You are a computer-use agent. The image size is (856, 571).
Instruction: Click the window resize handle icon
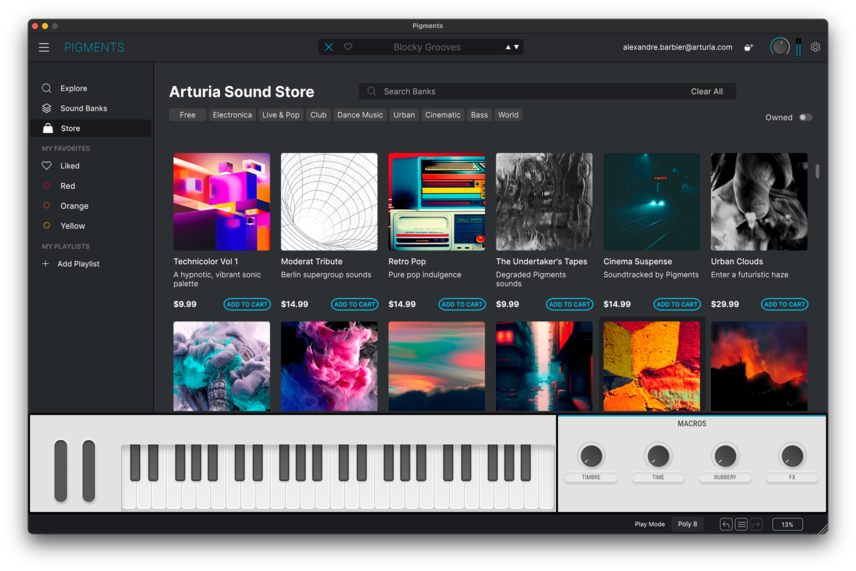point(822,528)
